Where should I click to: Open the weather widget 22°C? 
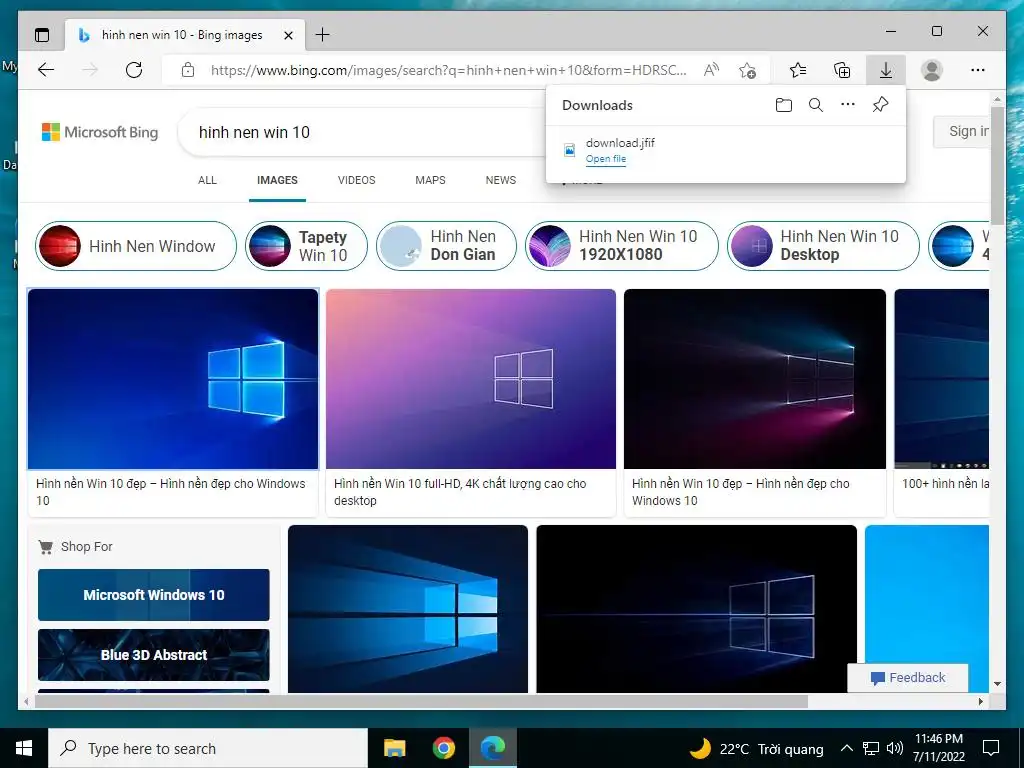pyautogui.click(x=757, y=748)
